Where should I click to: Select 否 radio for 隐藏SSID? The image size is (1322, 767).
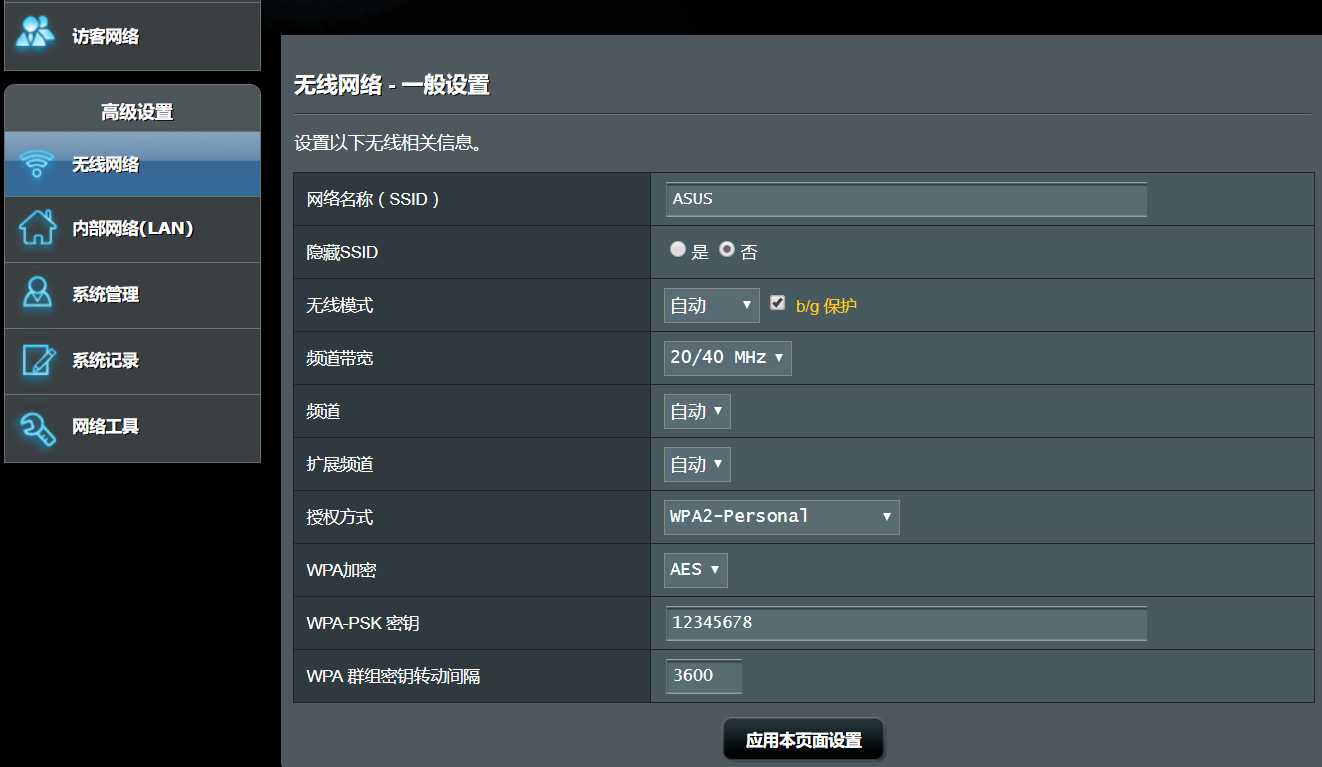pyautogui.click(x=727, y=250)
